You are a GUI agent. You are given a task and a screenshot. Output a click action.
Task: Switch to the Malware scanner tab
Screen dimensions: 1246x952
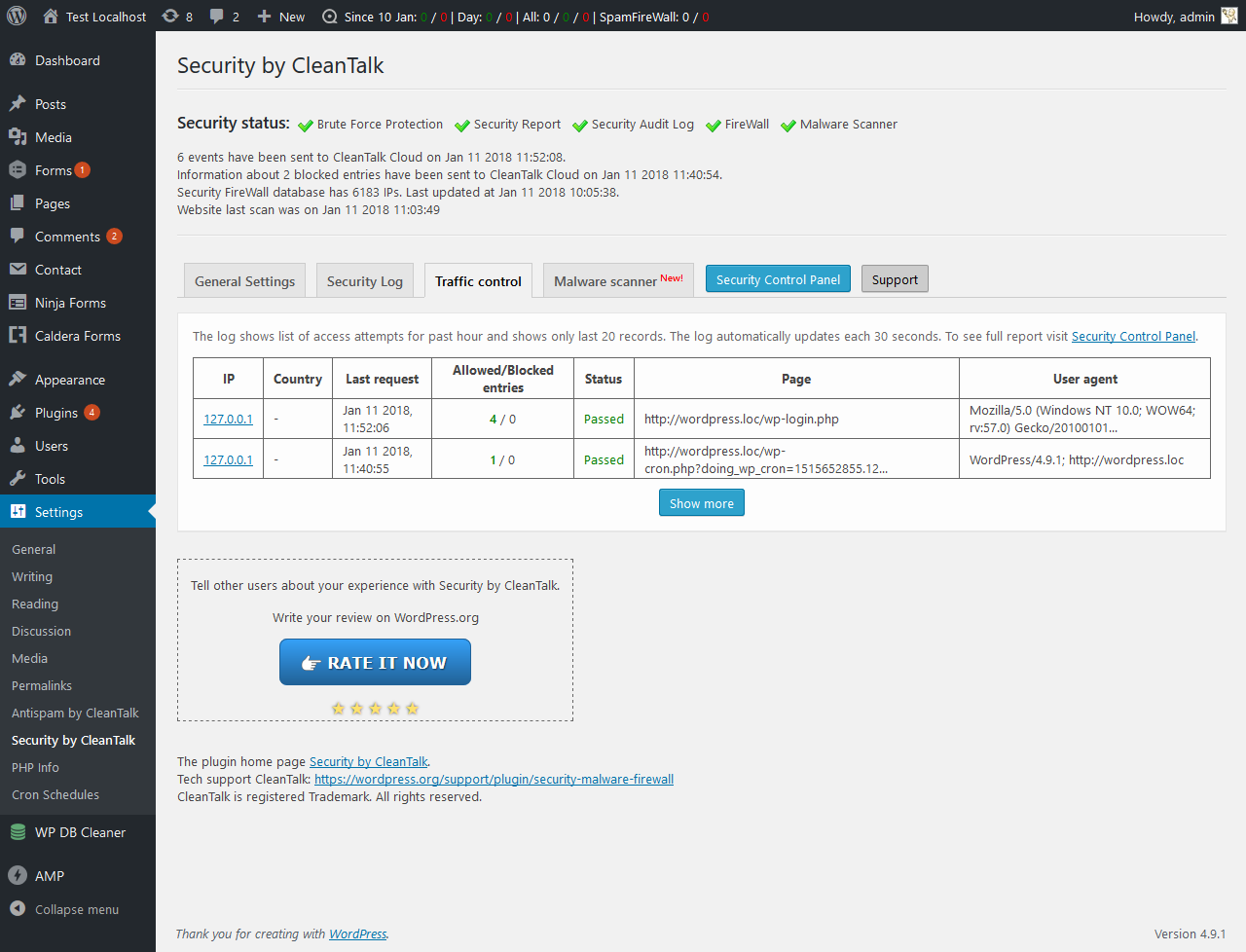[x=617, y=281]
